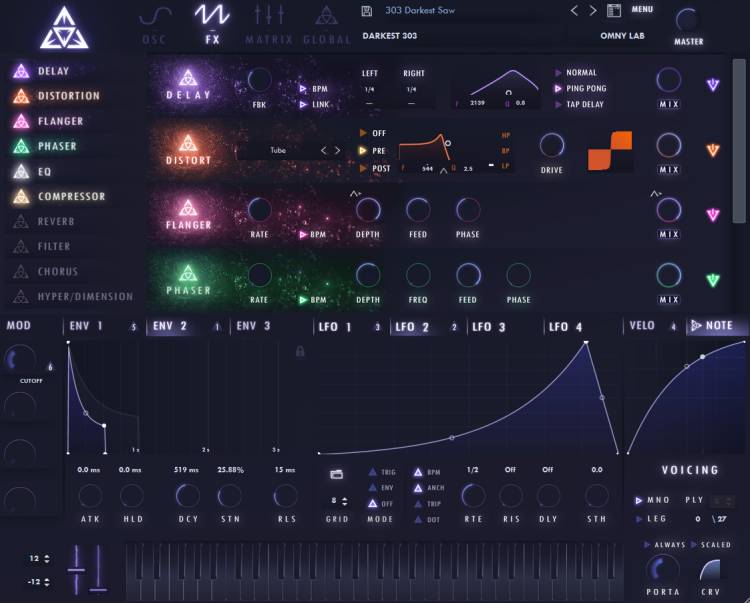Toggle the Flanger BPM sync
750x603 pixels.
(x=303, y=234)
